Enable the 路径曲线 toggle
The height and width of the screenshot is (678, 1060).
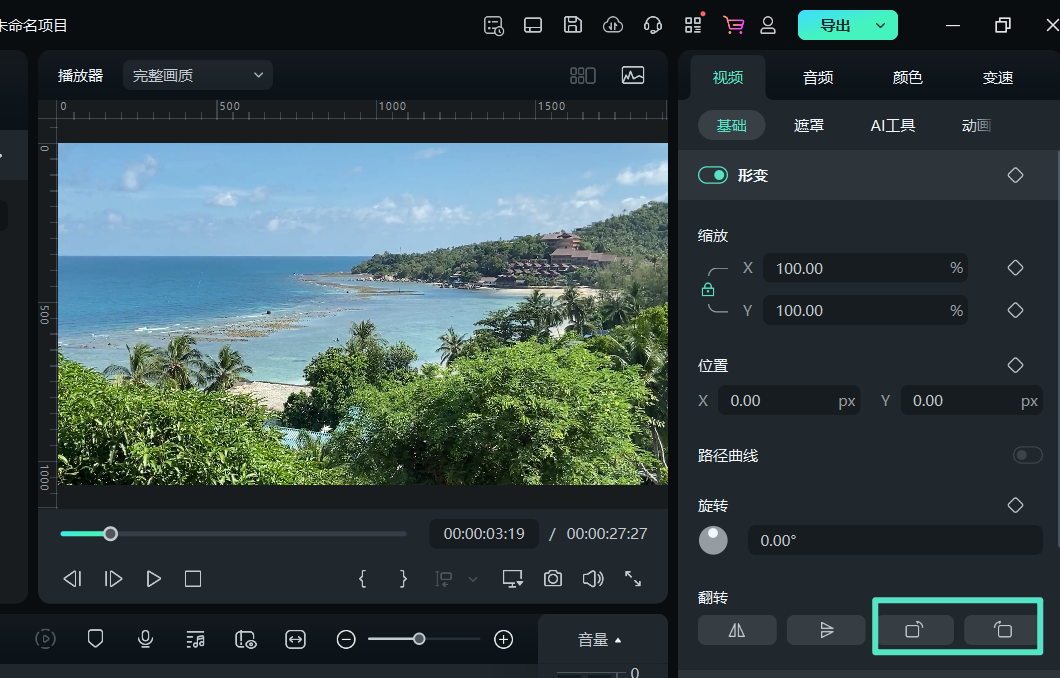point(1027,455)
